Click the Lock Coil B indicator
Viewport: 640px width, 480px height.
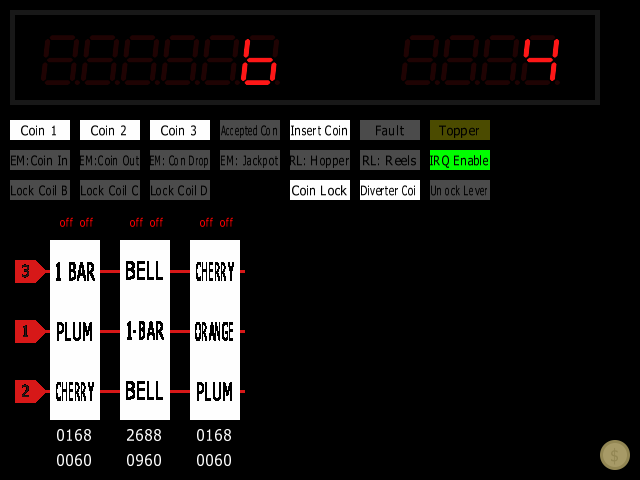pos(40,190)
